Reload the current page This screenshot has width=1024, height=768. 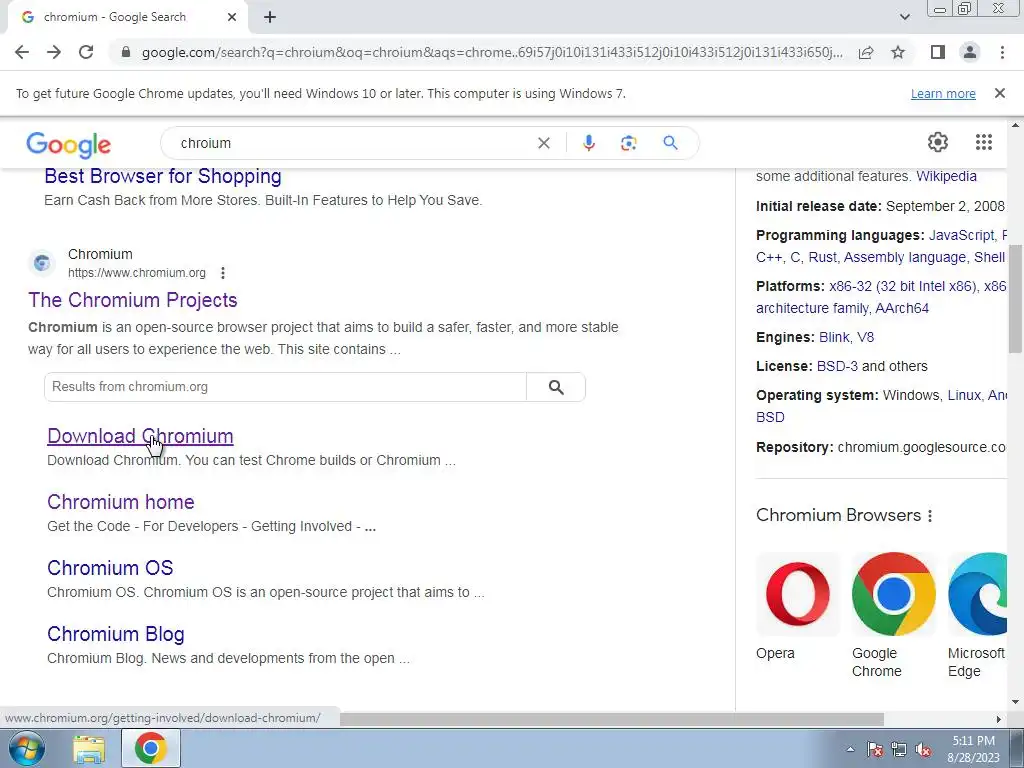(x=86, y=52)
